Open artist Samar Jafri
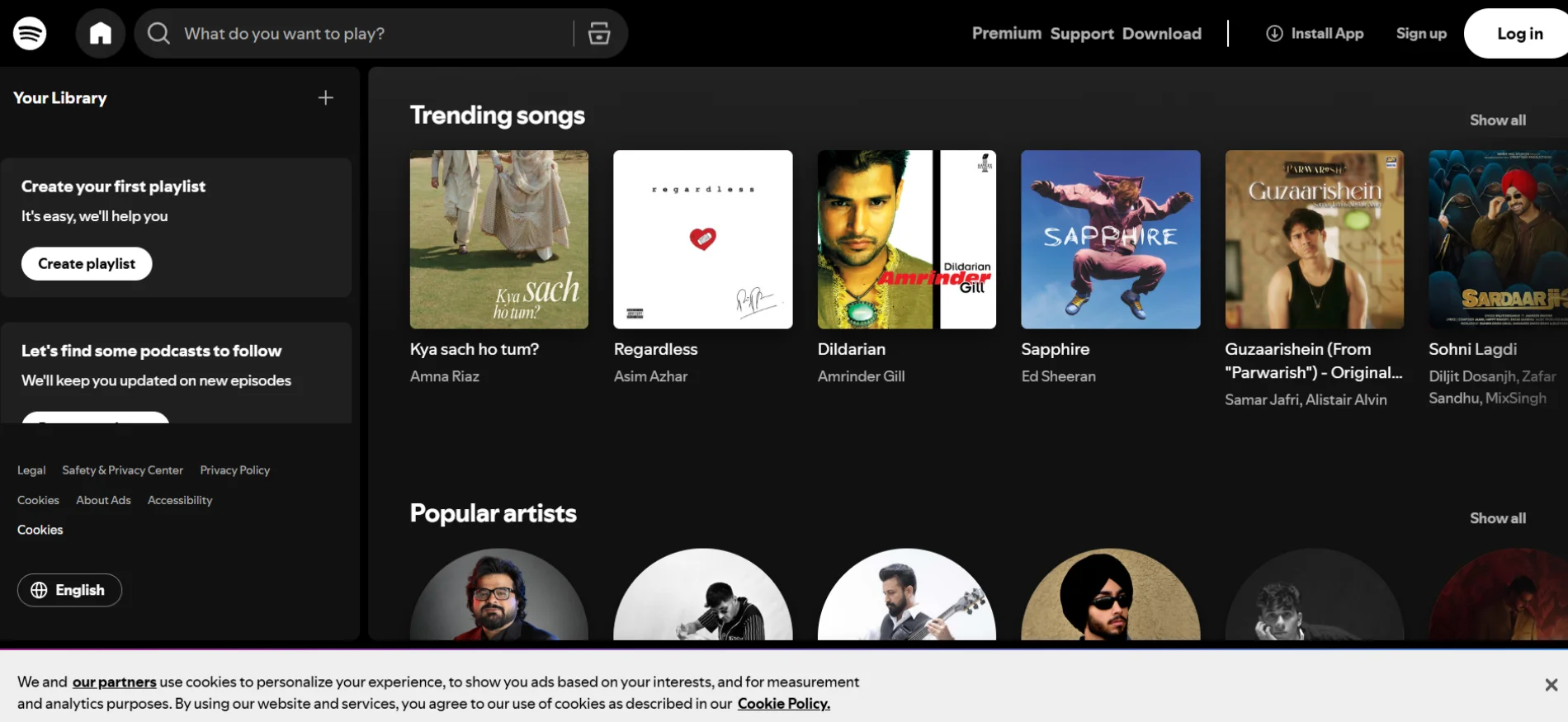1568x722 pixels. pyautogui.click(x=1262, y=399)
